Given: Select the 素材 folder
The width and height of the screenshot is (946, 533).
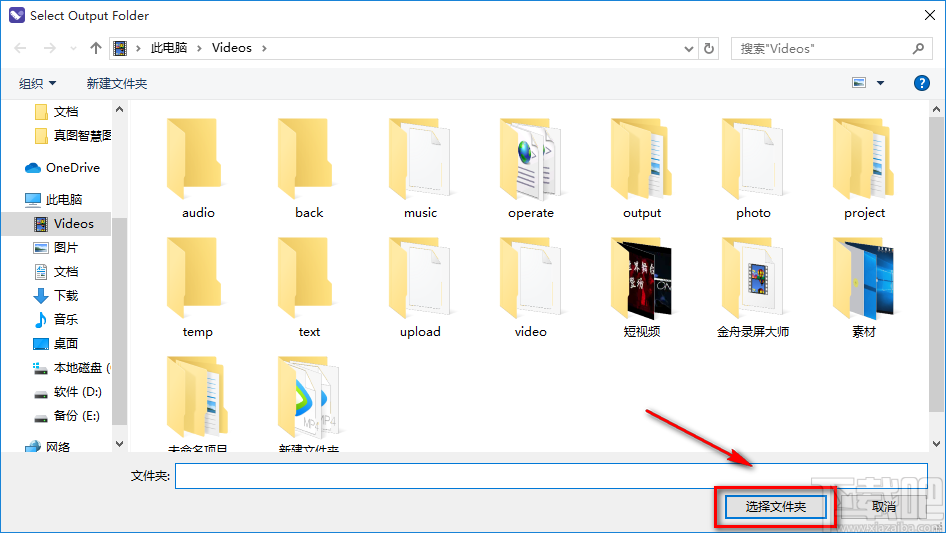Looking at the screenshot, I should coord(864,288).
